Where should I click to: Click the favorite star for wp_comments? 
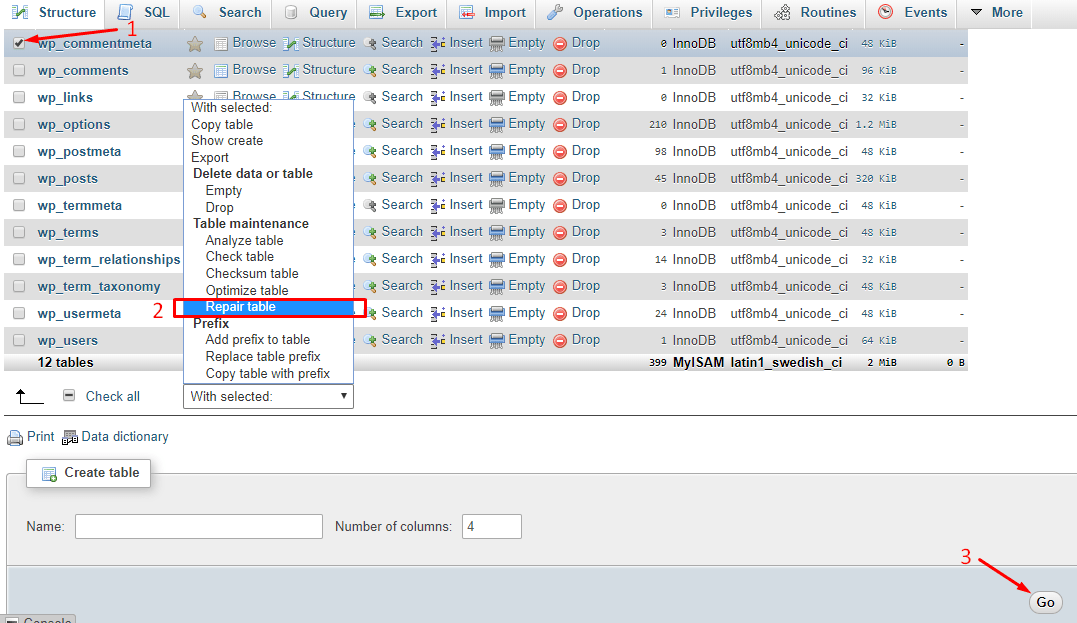(195, 71)
